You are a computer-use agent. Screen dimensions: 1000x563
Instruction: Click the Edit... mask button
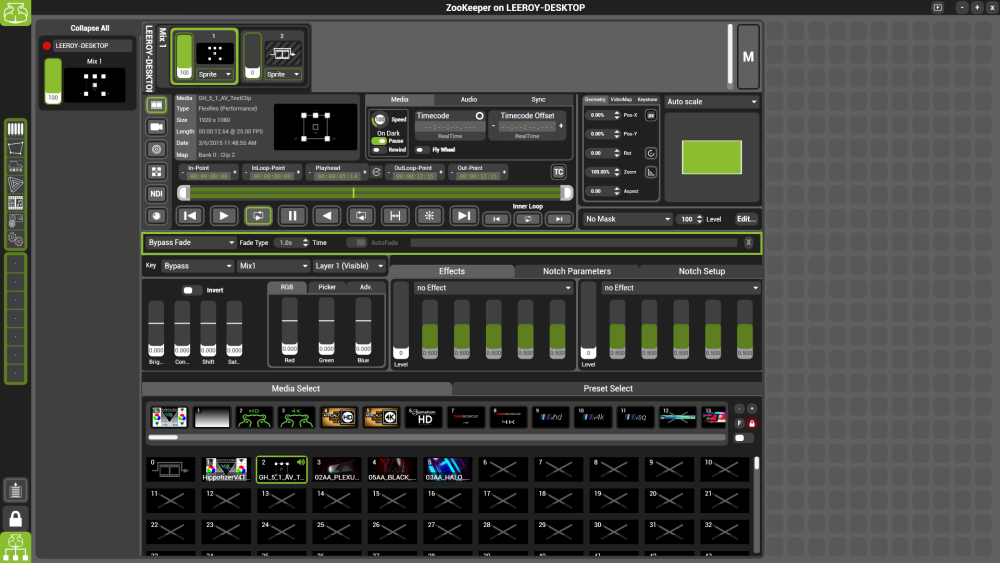(746, 218)
